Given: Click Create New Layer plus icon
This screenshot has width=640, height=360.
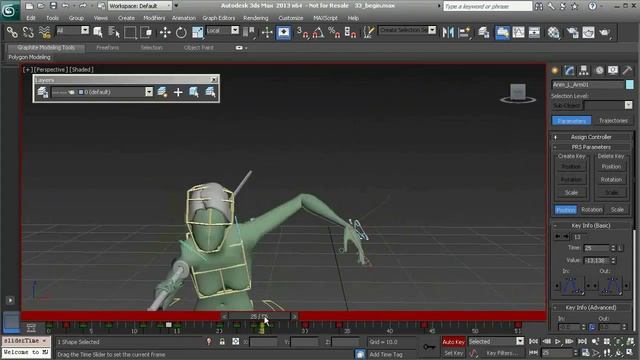Looking at the screenshot, I should [x=178, y=92].
